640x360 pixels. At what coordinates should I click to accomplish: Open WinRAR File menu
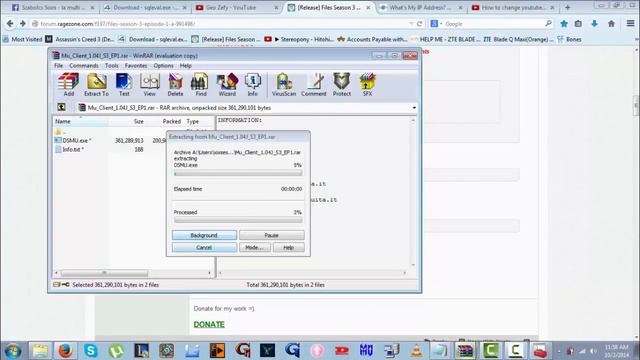59,66
